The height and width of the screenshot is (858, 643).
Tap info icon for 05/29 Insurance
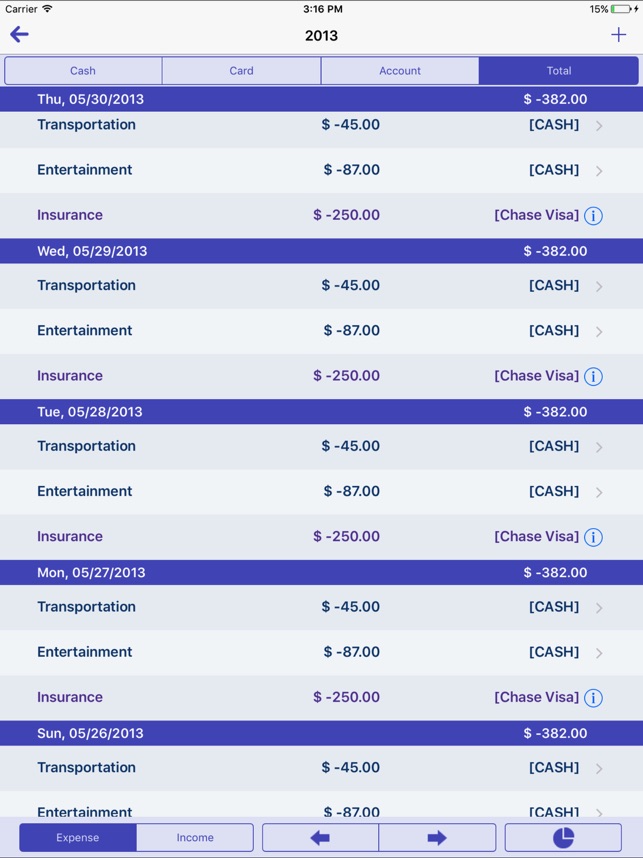point(593,377)
